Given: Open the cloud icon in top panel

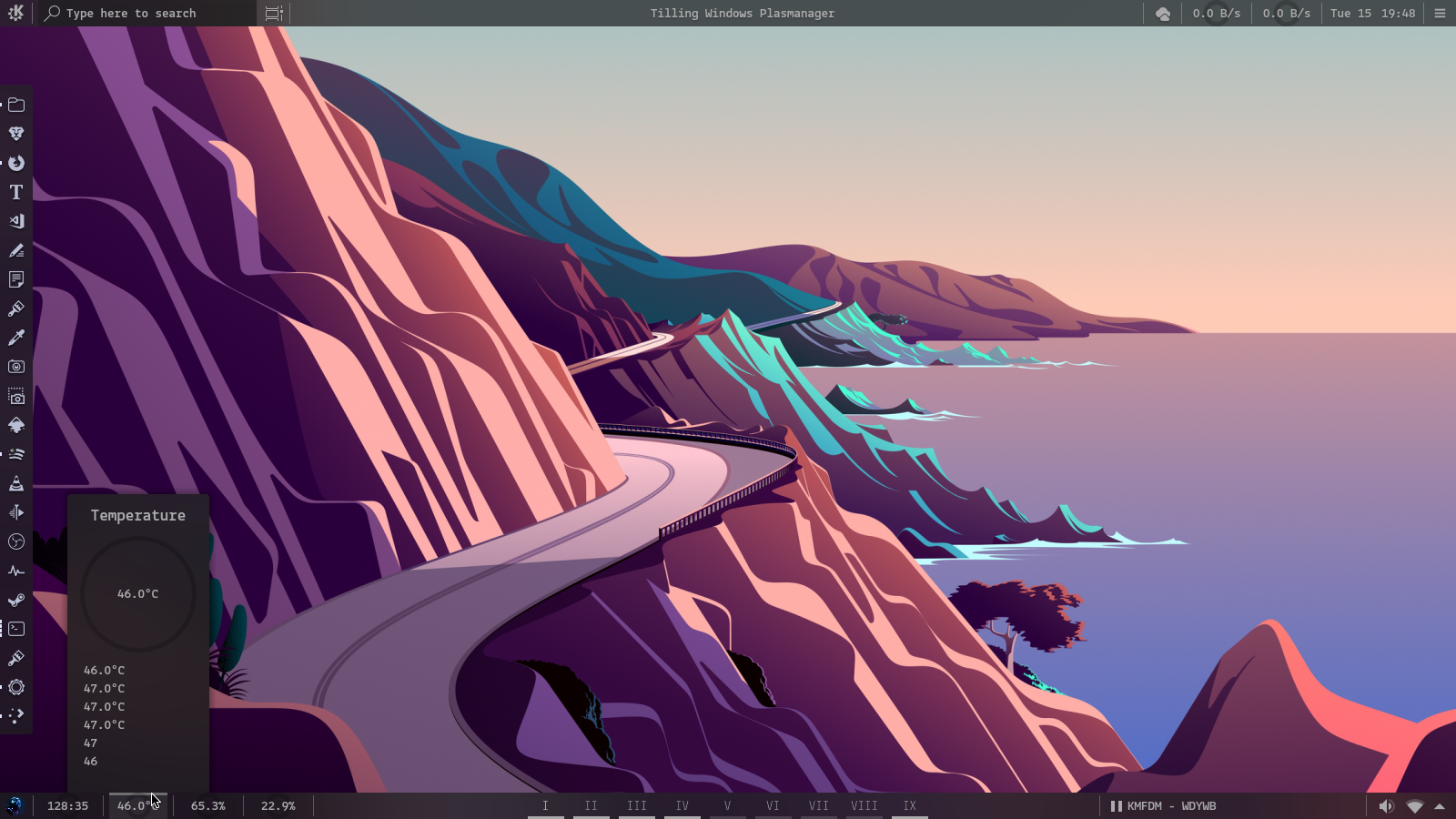Looking at the screenshot, I should pos(1163,14).
